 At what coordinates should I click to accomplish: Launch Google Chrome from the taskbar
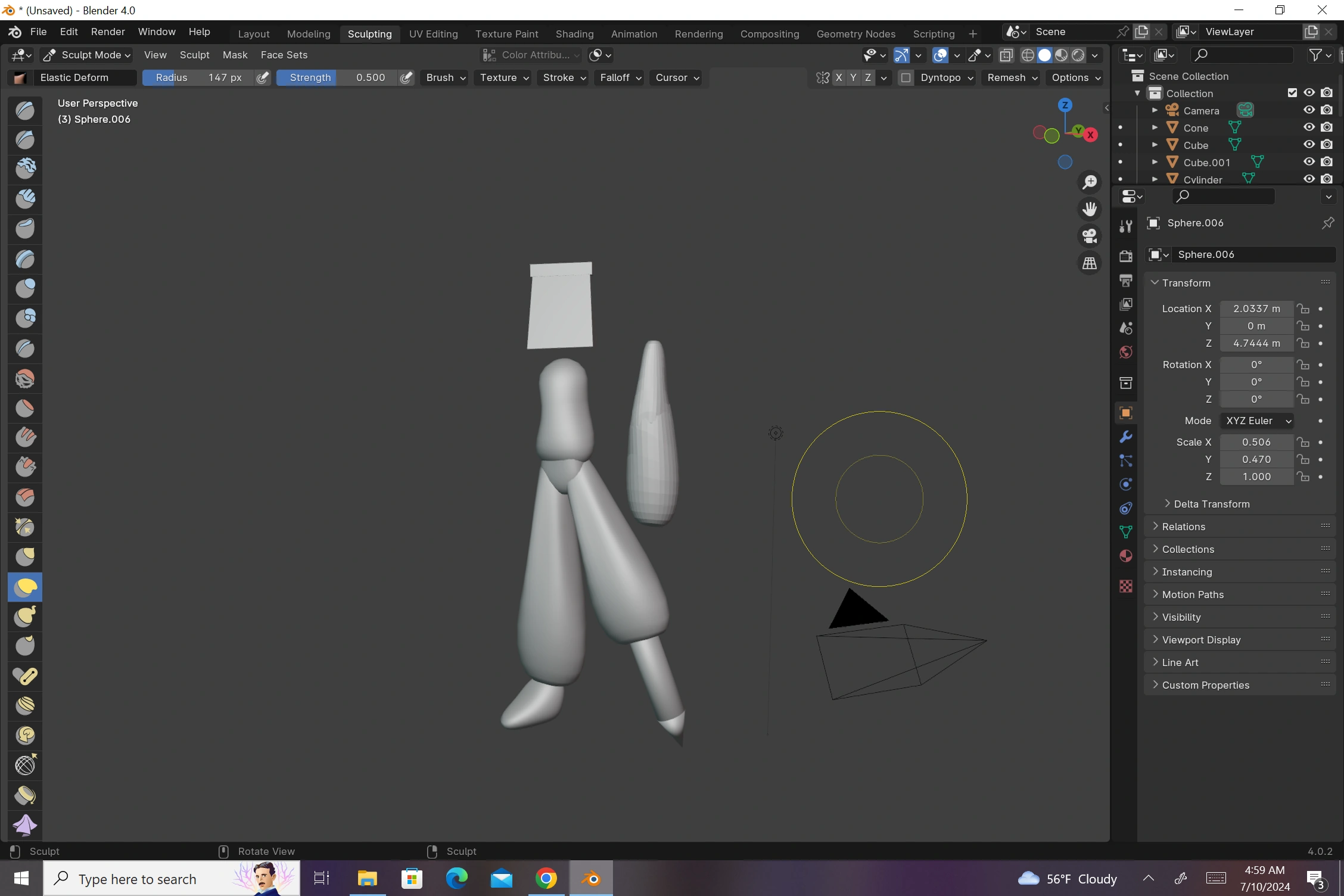pyautogui.click(x=545, y=878)
